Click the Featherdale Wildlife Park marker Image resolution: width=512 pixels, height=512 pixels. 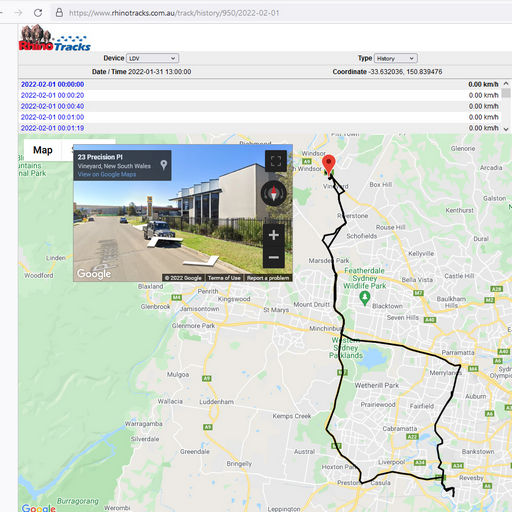(365, 298)
